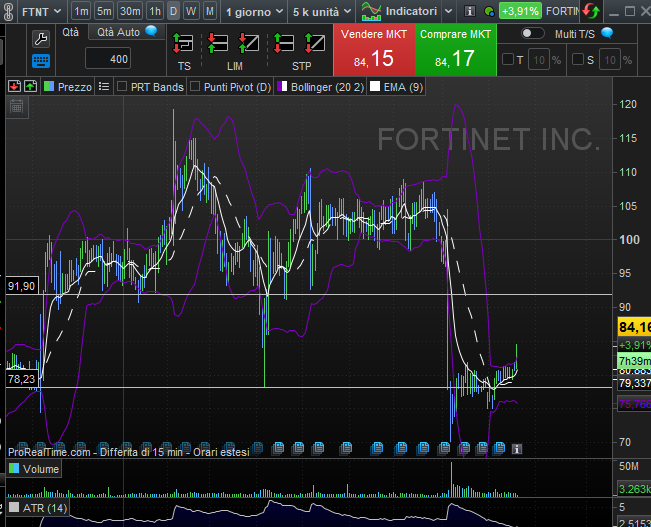Open the 5 k unità dropdown

point(318,11)
